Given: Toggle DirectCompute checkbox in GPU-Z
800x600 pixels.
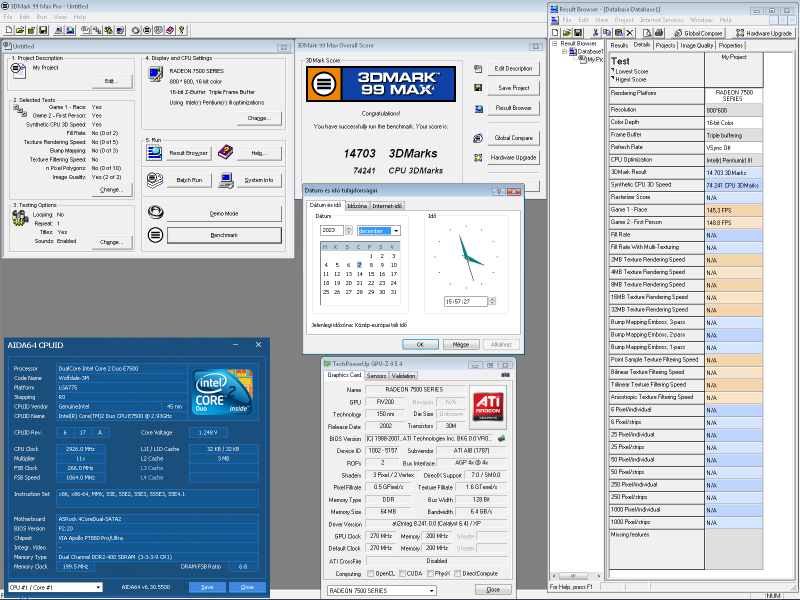Looking at the screenshot, I should [458, 573].
